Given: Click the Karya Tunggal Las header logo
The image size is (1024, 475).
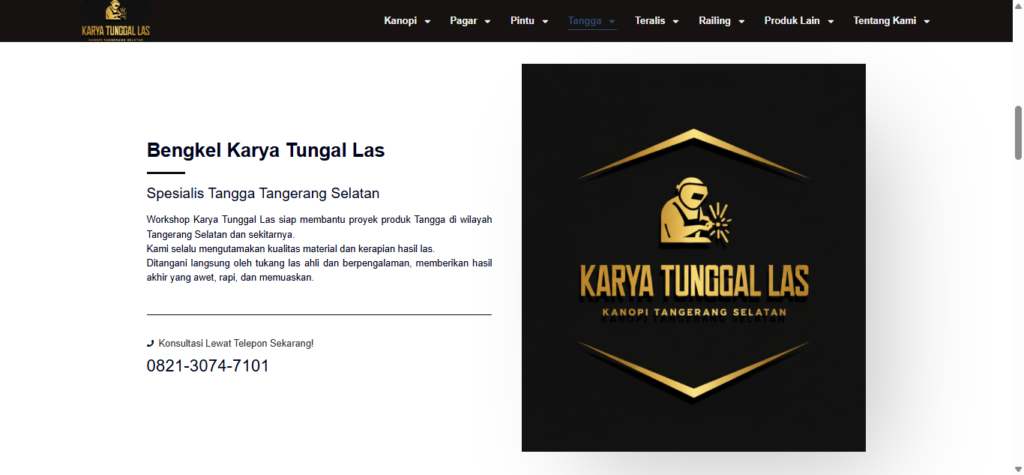Looking at the screenshot, I should 116,21.
